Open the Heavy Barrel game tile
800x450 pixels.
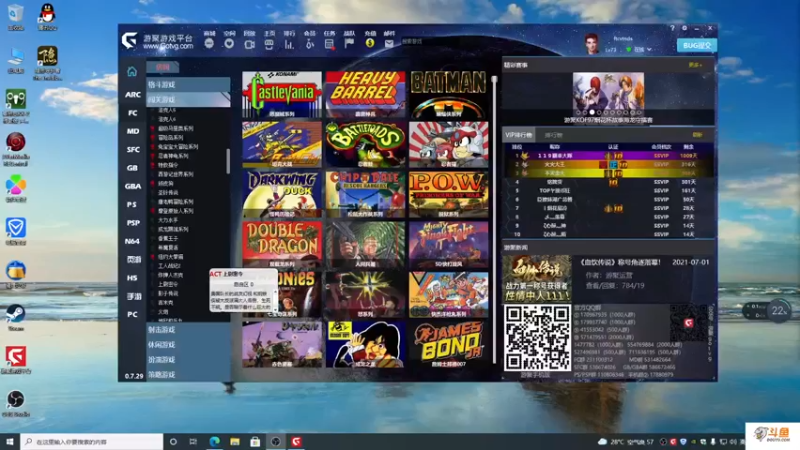[365, 94]
